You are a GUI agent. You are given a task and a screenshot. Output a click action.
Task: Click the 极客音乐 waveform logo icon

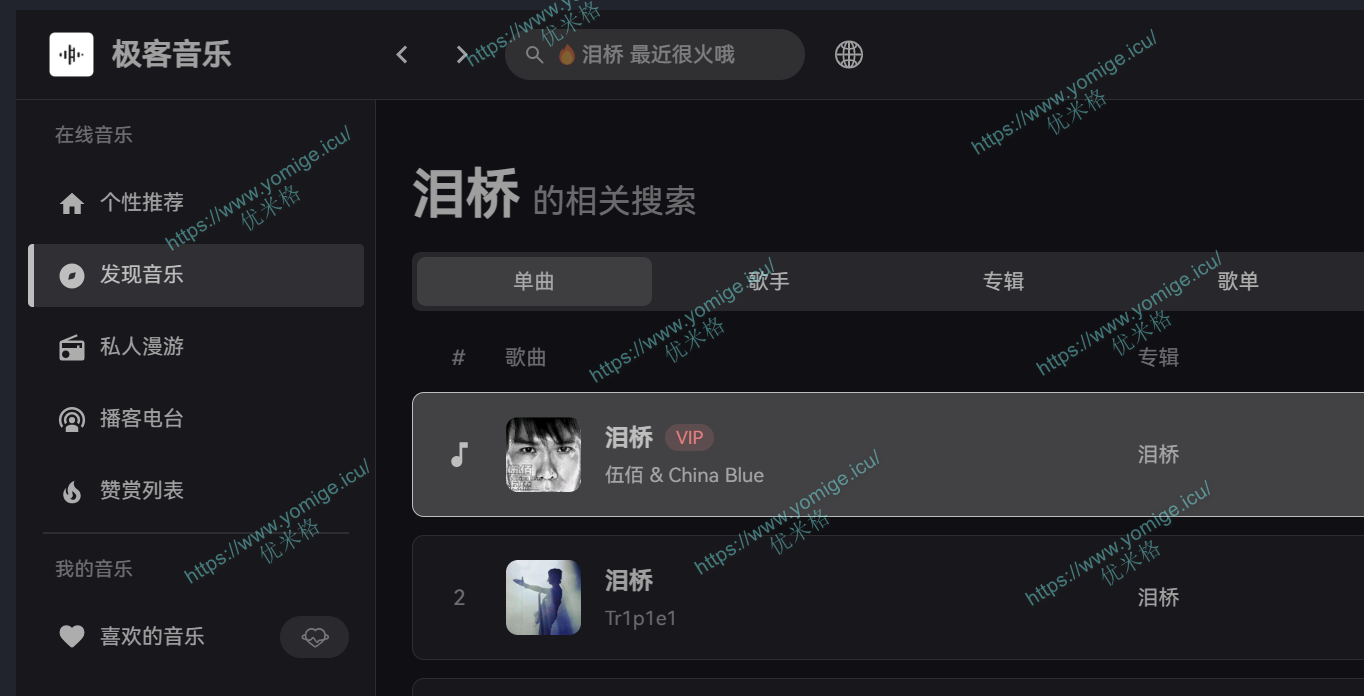(71, 54)
